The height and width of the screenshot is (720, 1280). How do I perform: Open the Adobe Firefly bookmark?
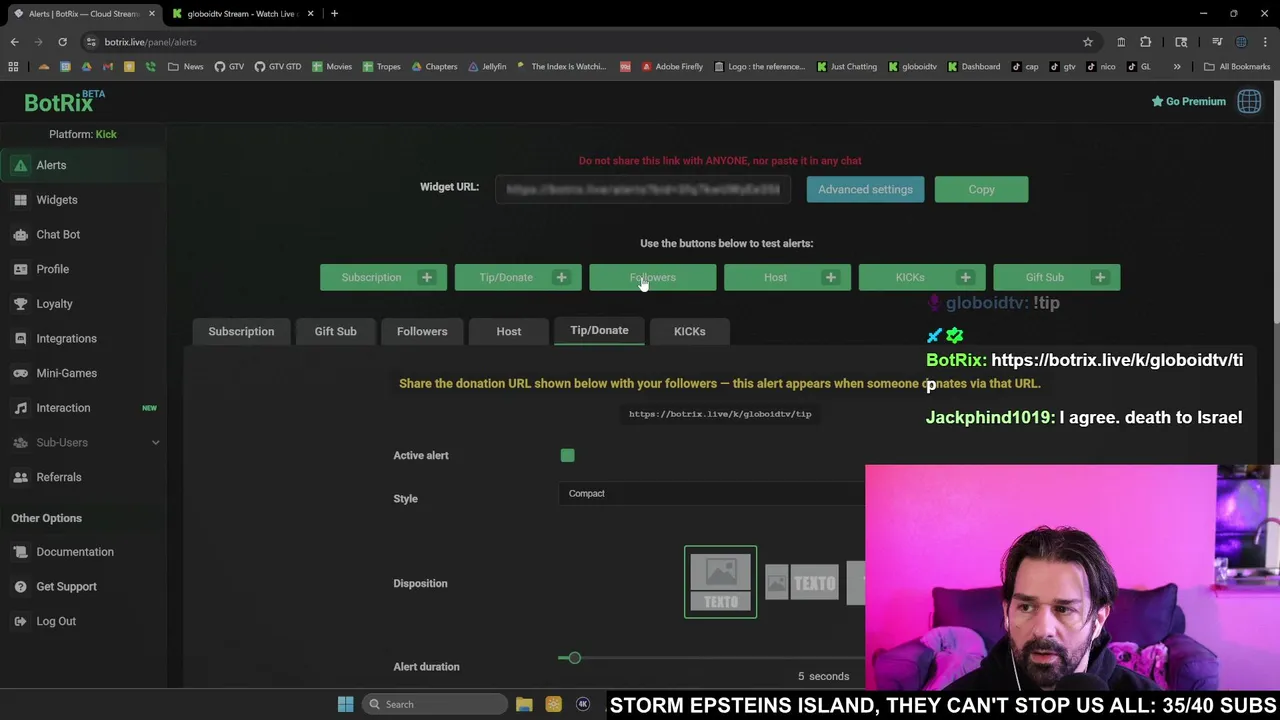(672, 67)
